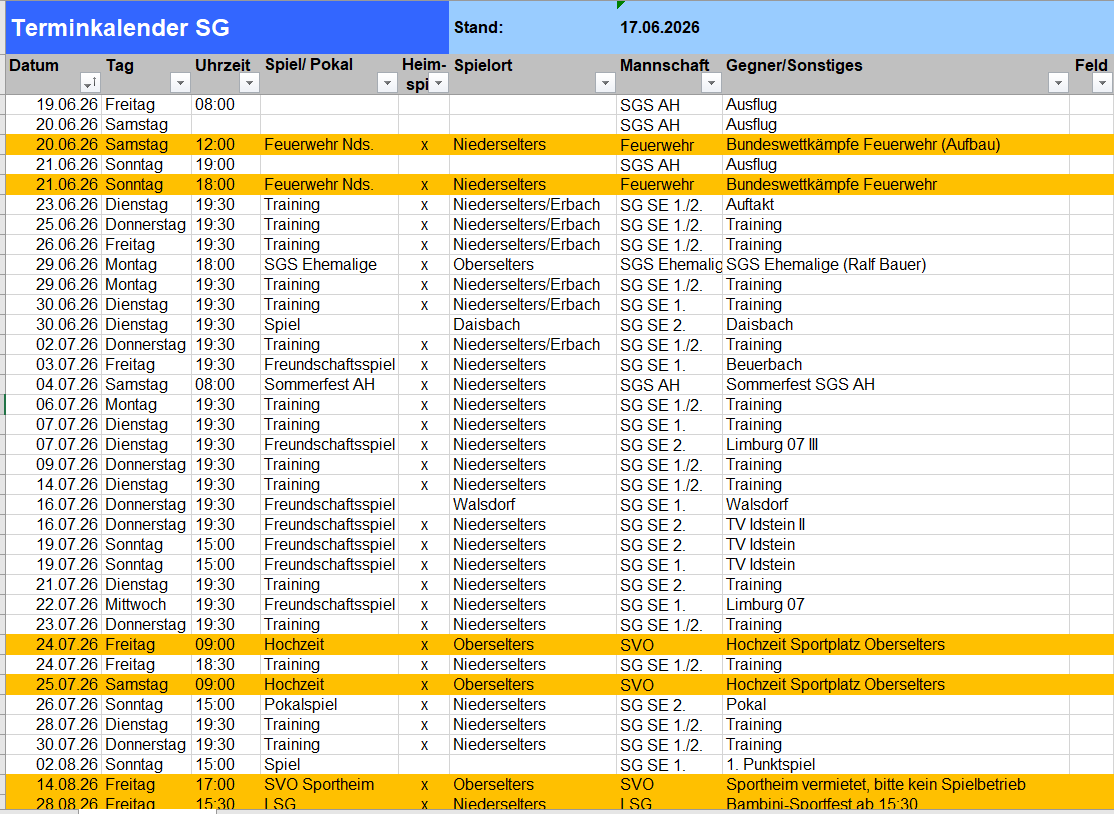Select the 'Mannschaft' column header cell
This screenshot has width=1114, height=814.
tap(669, 74)
